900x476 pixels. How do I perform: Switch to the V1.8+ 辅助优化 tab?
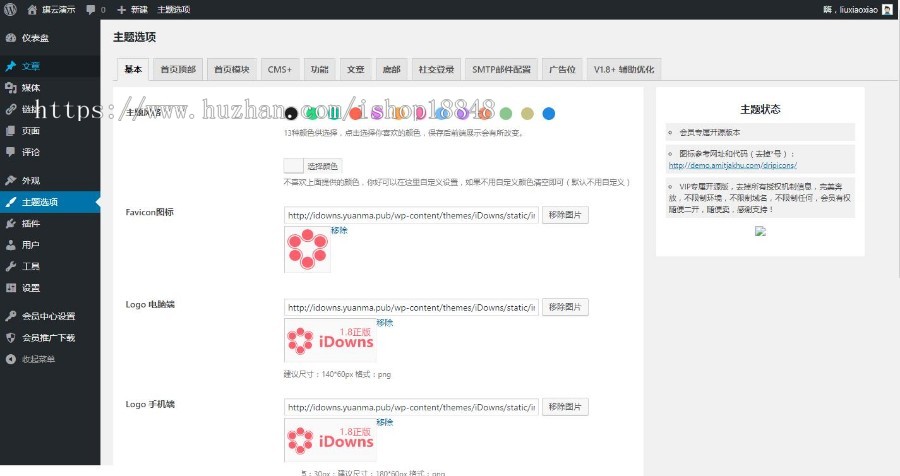pyautogui.click(x=624, y=69)
